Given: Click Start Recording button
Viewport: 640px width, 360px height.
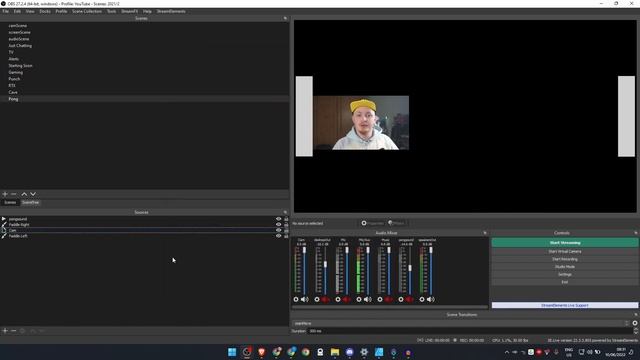Looking at the screenshot, I should pos(565,259).
